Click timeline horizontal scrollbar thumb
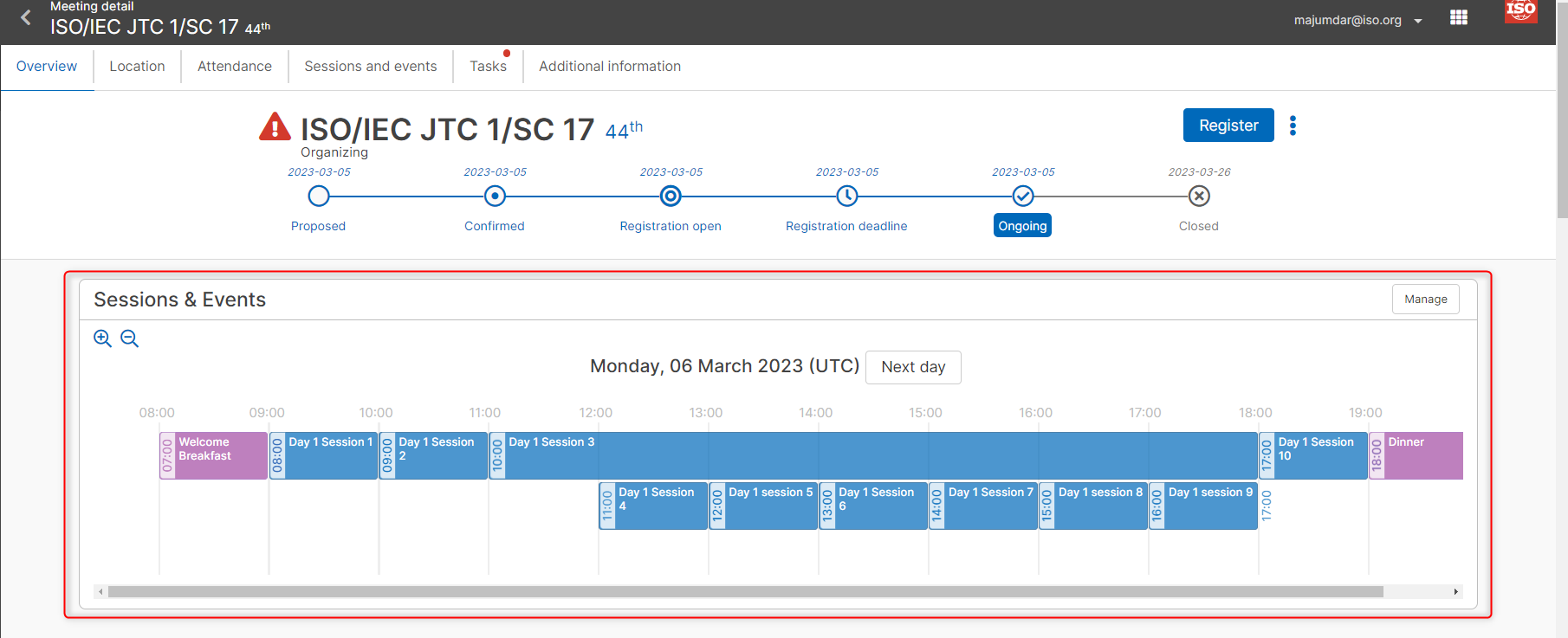 point(746,592)
